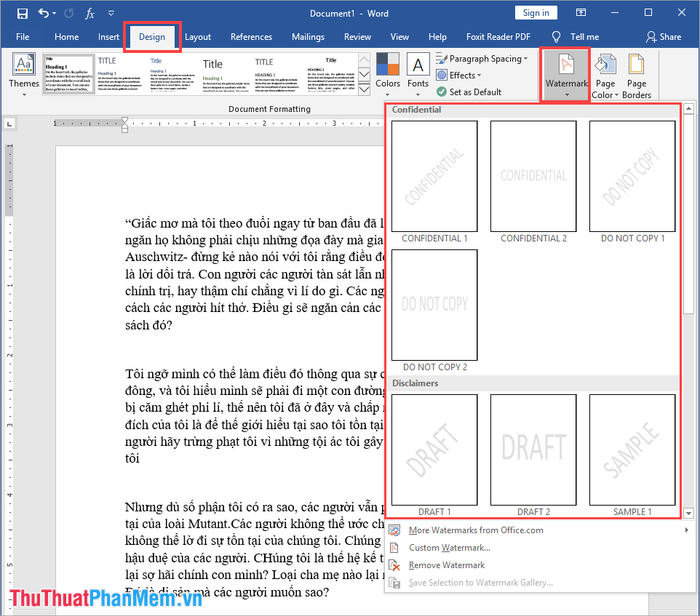700x616 pixels.
Task: Click the Undo arrow icon
Action: click(45, 13)
